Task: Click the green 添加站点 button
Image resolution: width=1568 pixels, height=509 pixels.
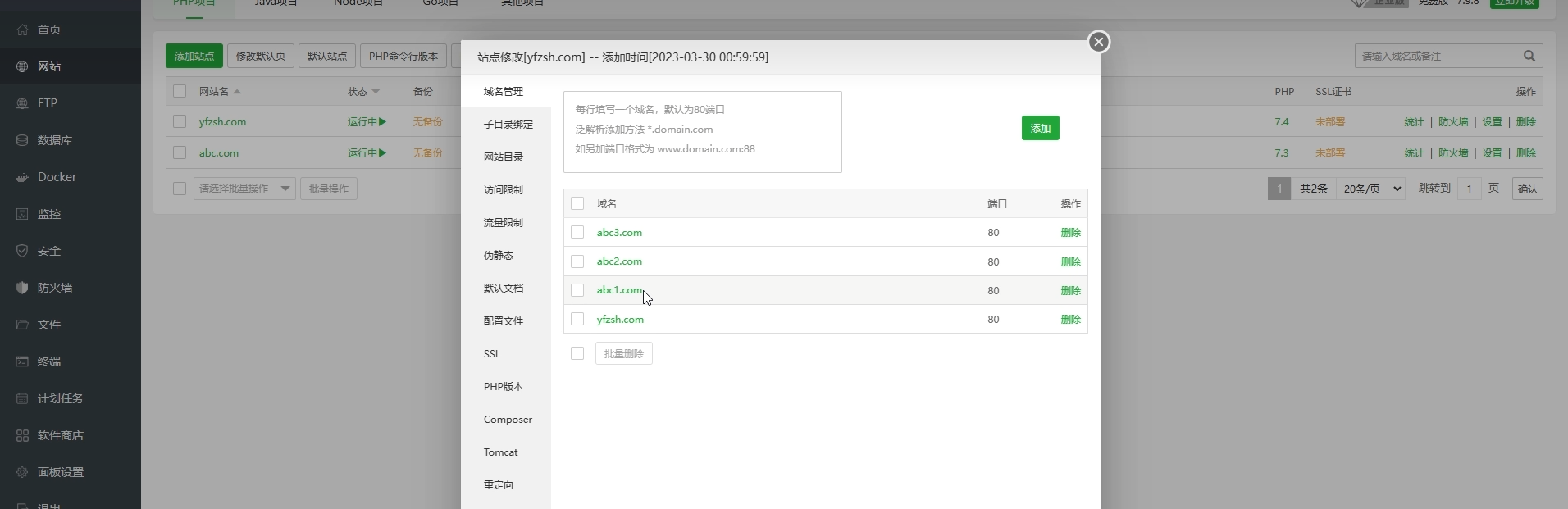Action: pyautogui.click(x=194, y=56)
